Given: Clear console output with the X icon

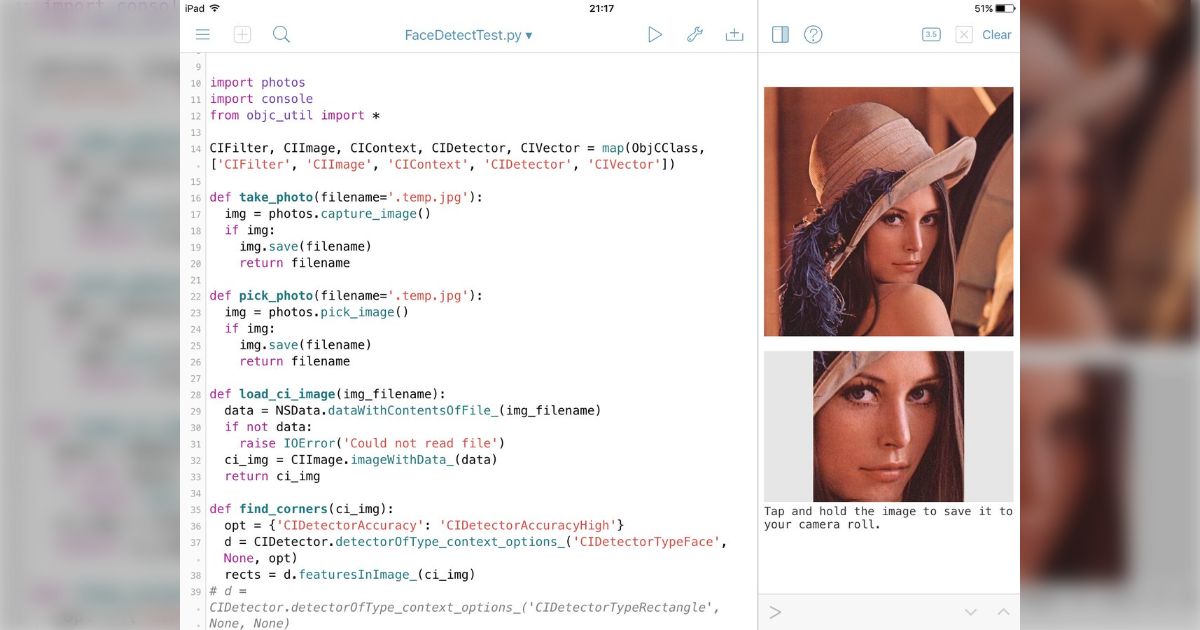Looking at the screenshot, I should (x=963, y=34).
